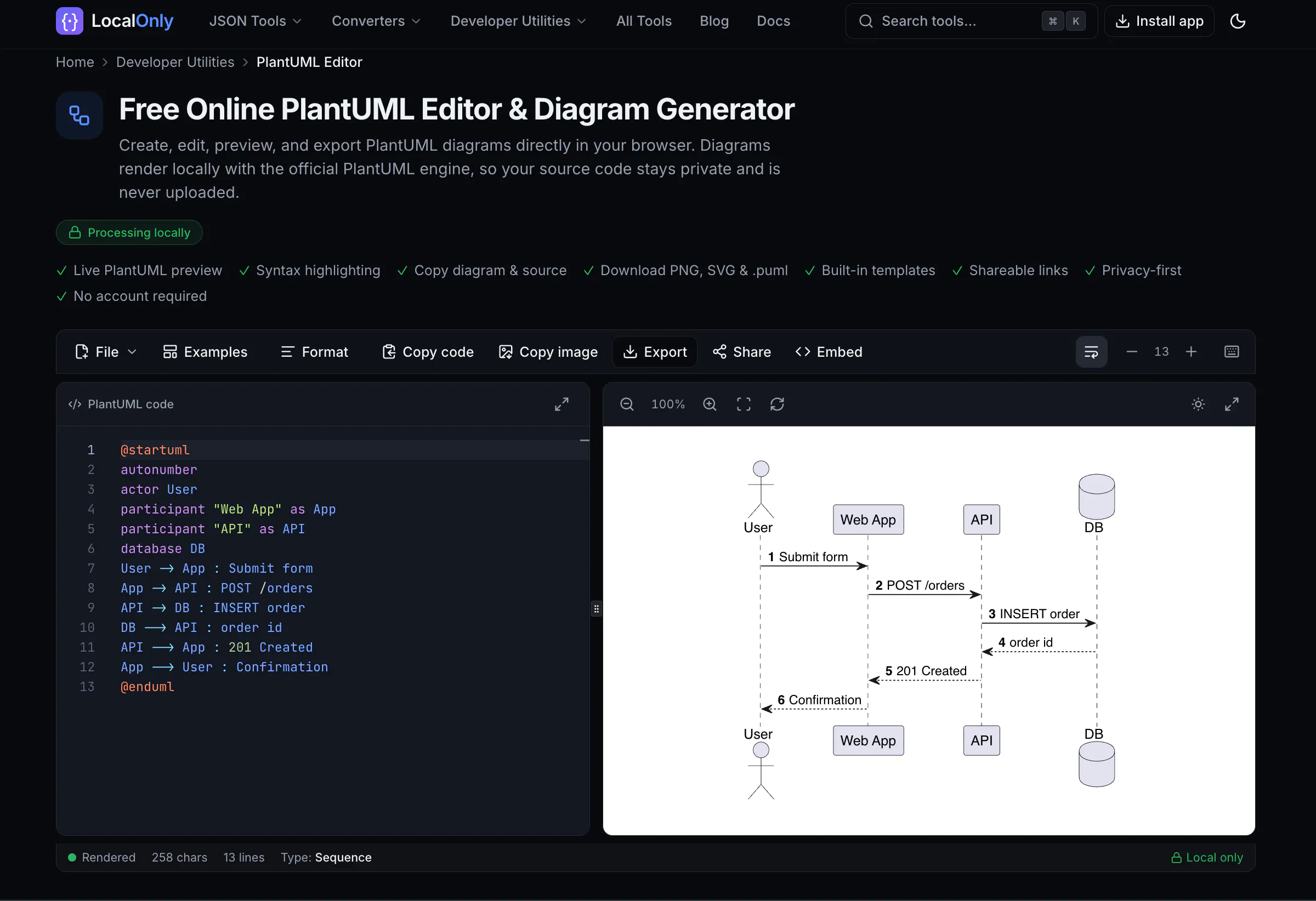Fit diagram to view
Screen dimensions: 1316x901
click(744, 404)
